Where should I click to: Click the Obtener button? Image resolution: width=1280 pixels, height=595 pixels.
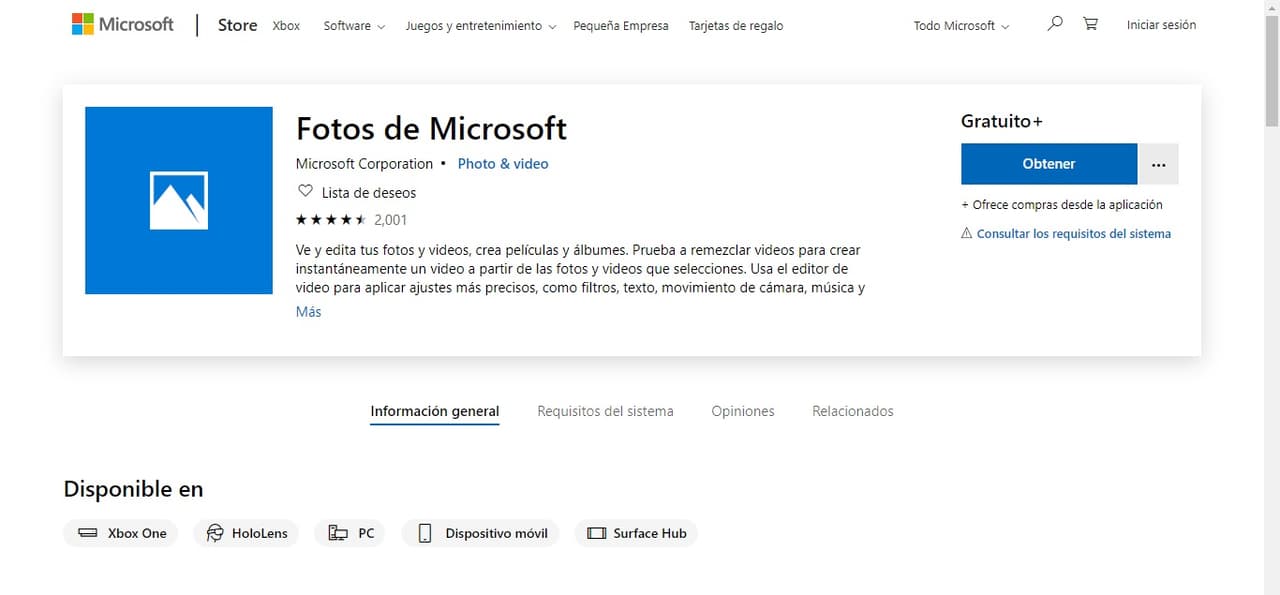point(1049,163)
